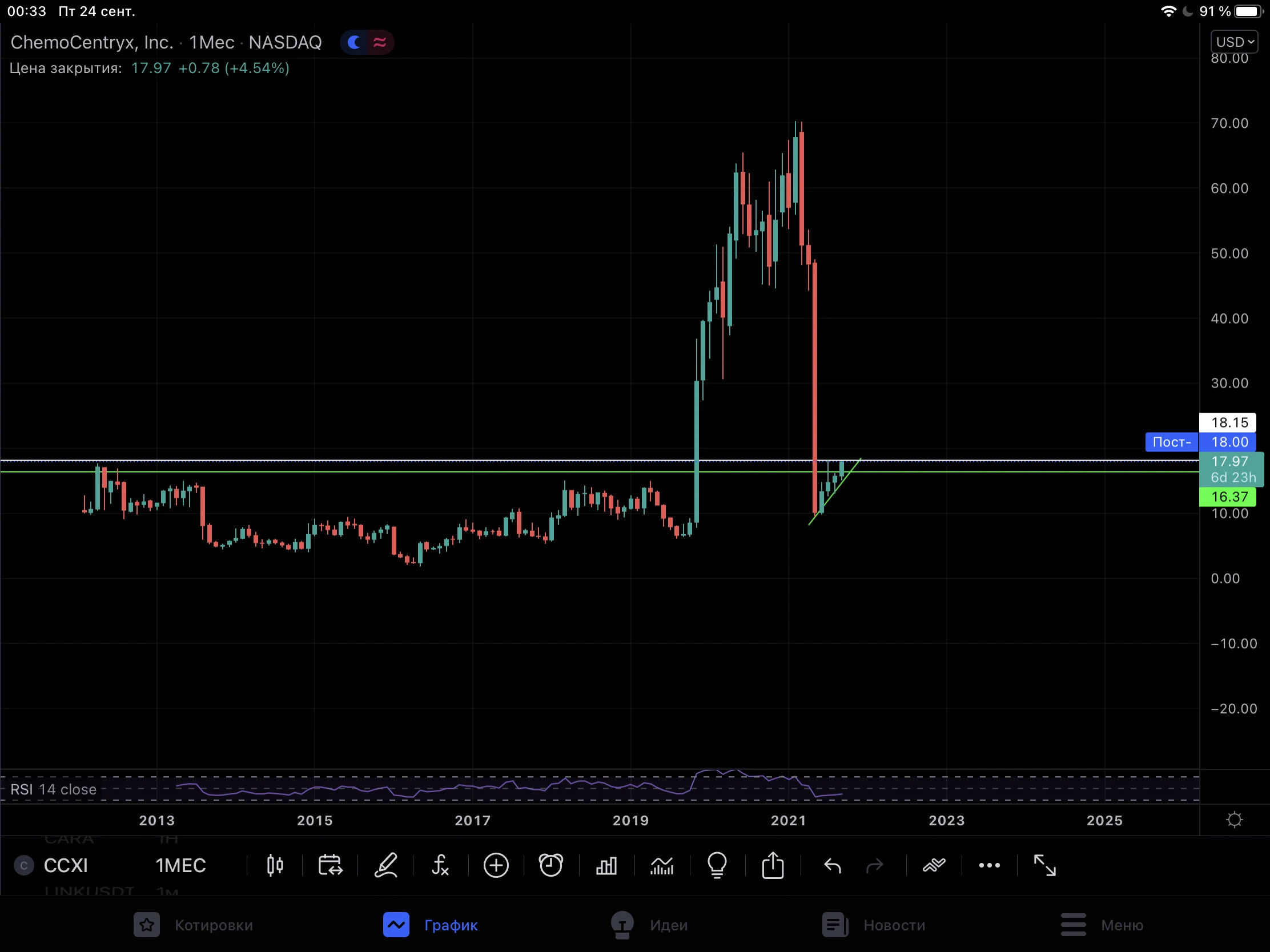Tap the green 16.37 price label

point(1228,497)
